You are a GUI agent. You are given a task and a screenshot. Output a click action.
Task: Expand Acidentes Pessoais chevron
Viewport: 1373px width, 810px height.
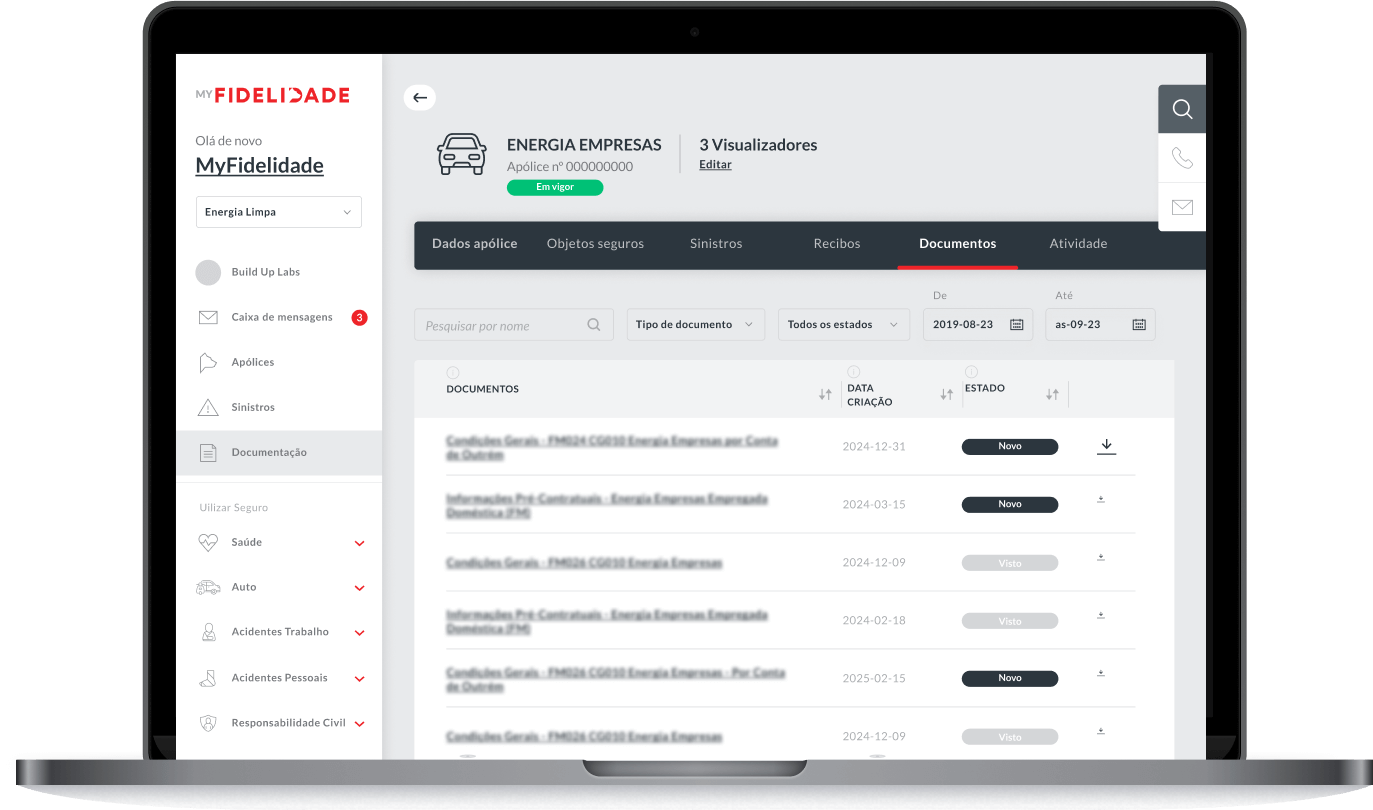coord(360,679)
